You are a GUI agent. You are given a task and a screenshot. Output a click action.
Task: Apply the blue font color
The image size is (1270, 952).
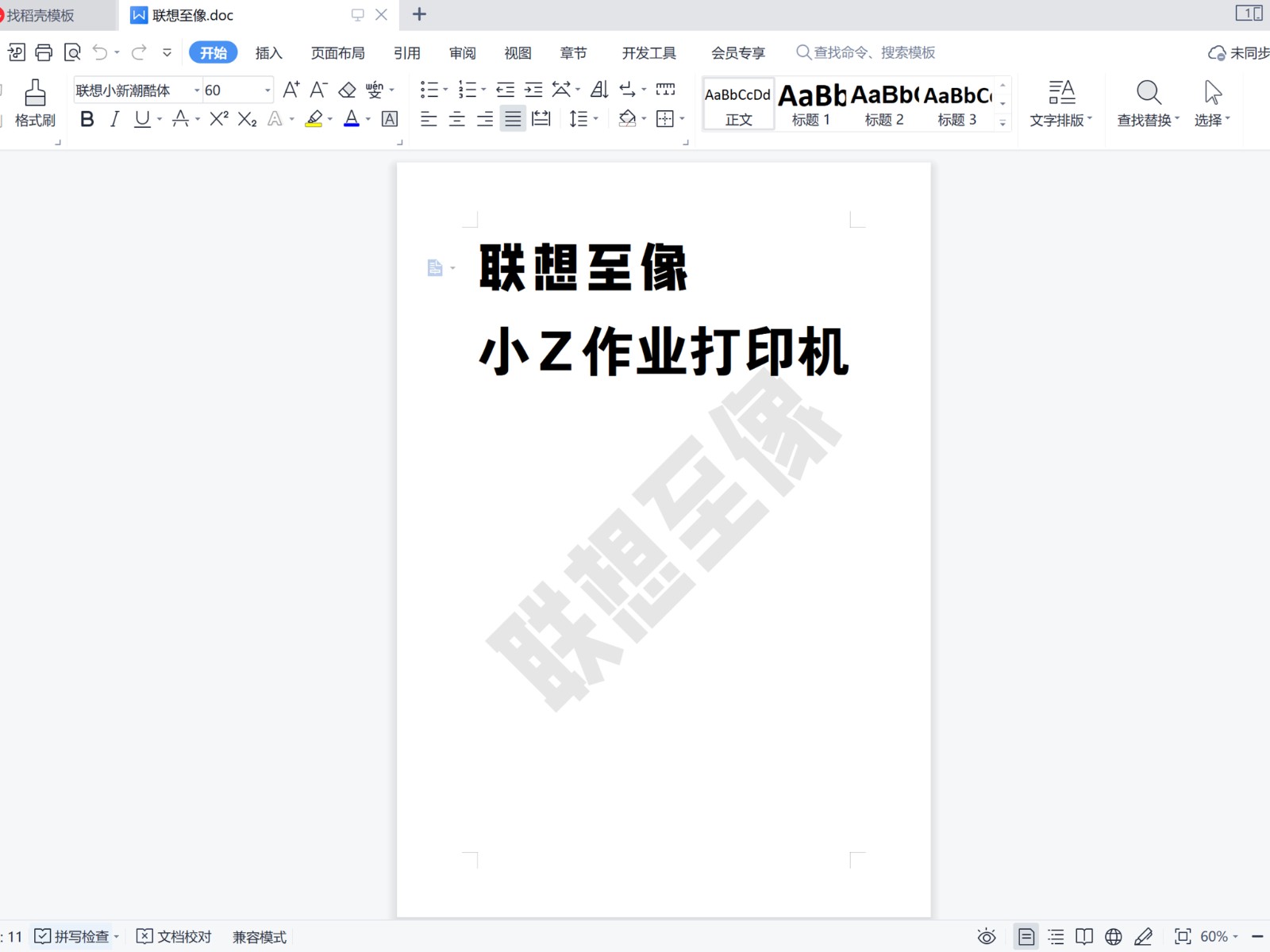[x=352, y=119]
